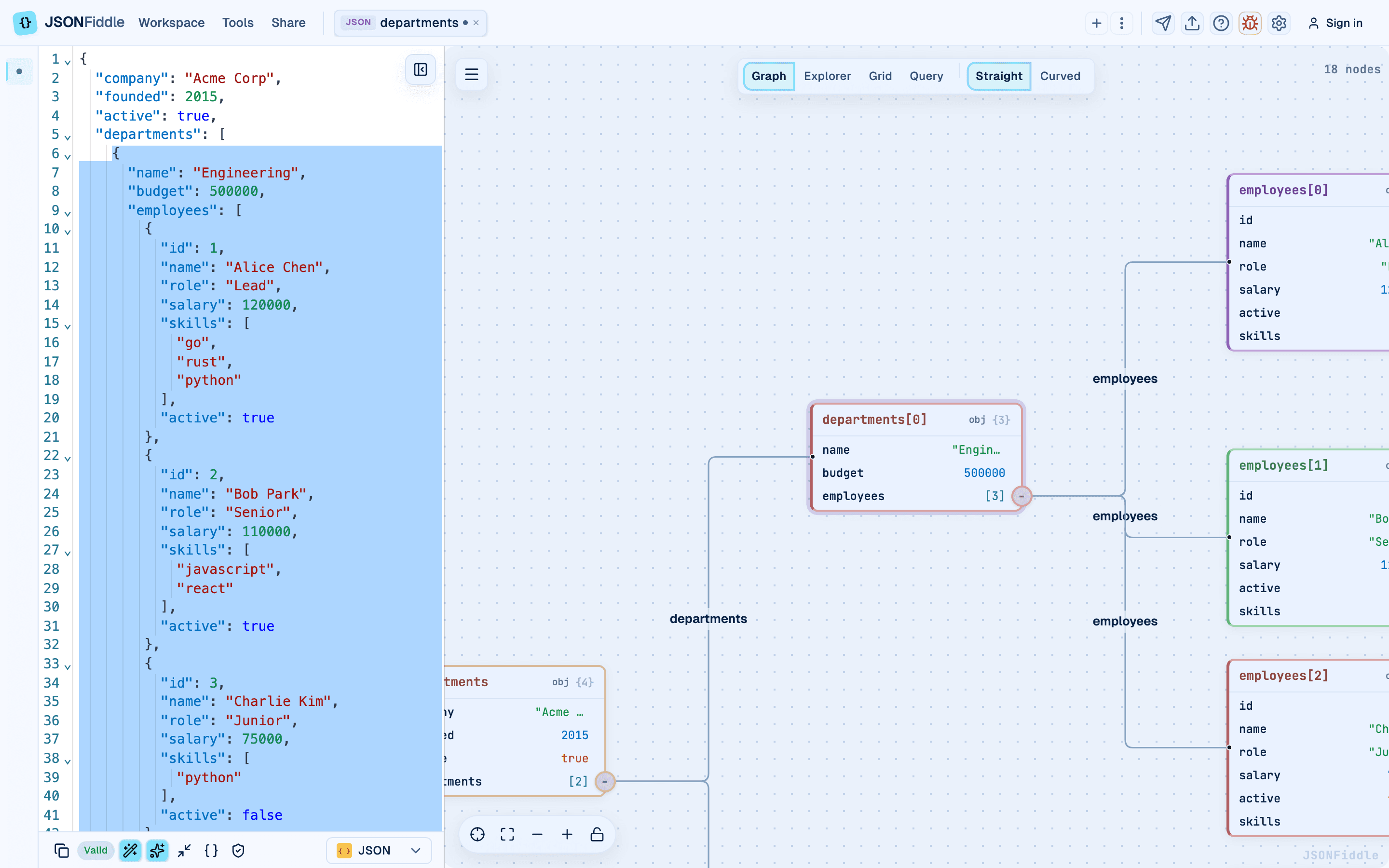Fold line 9 employees array
The image size is (1389, 868).
(68, 213)
